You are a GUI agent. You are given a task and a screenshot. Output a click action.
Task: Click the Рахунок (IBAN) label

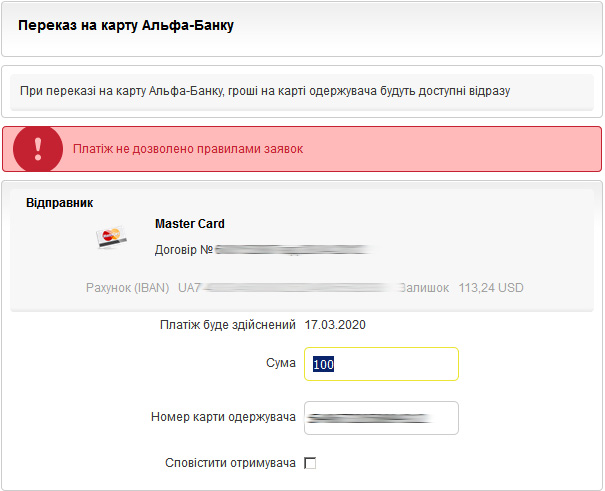[x=128, y=288]
